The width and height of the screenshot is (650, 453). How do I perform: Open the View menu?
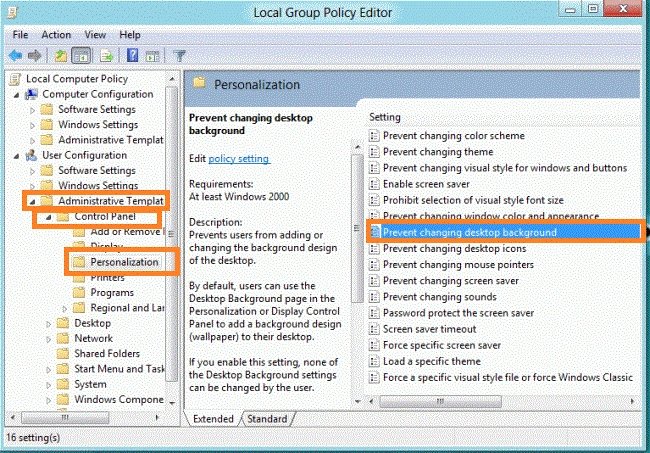pos(95,35)
